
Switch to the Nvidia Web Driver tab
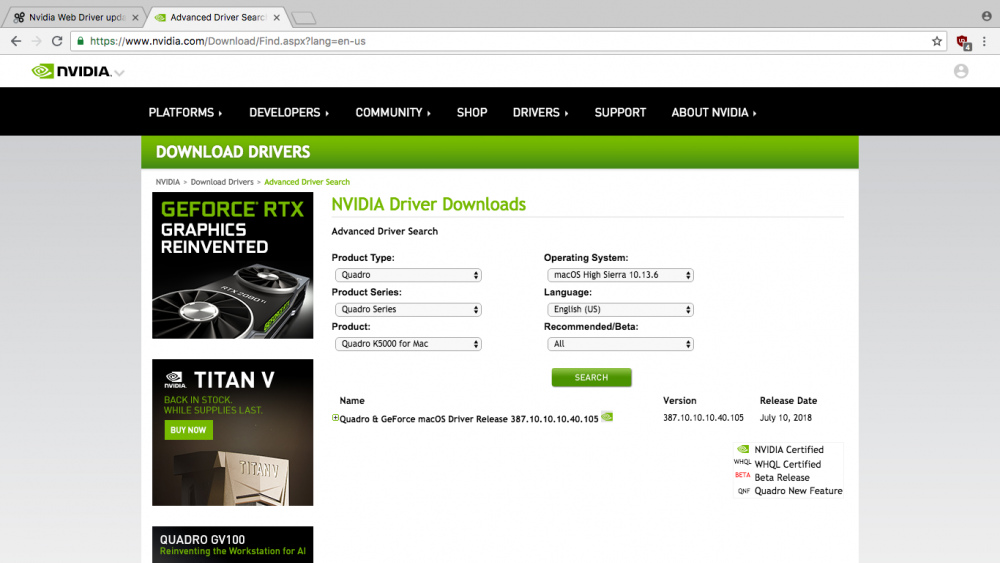pos(75,18)
